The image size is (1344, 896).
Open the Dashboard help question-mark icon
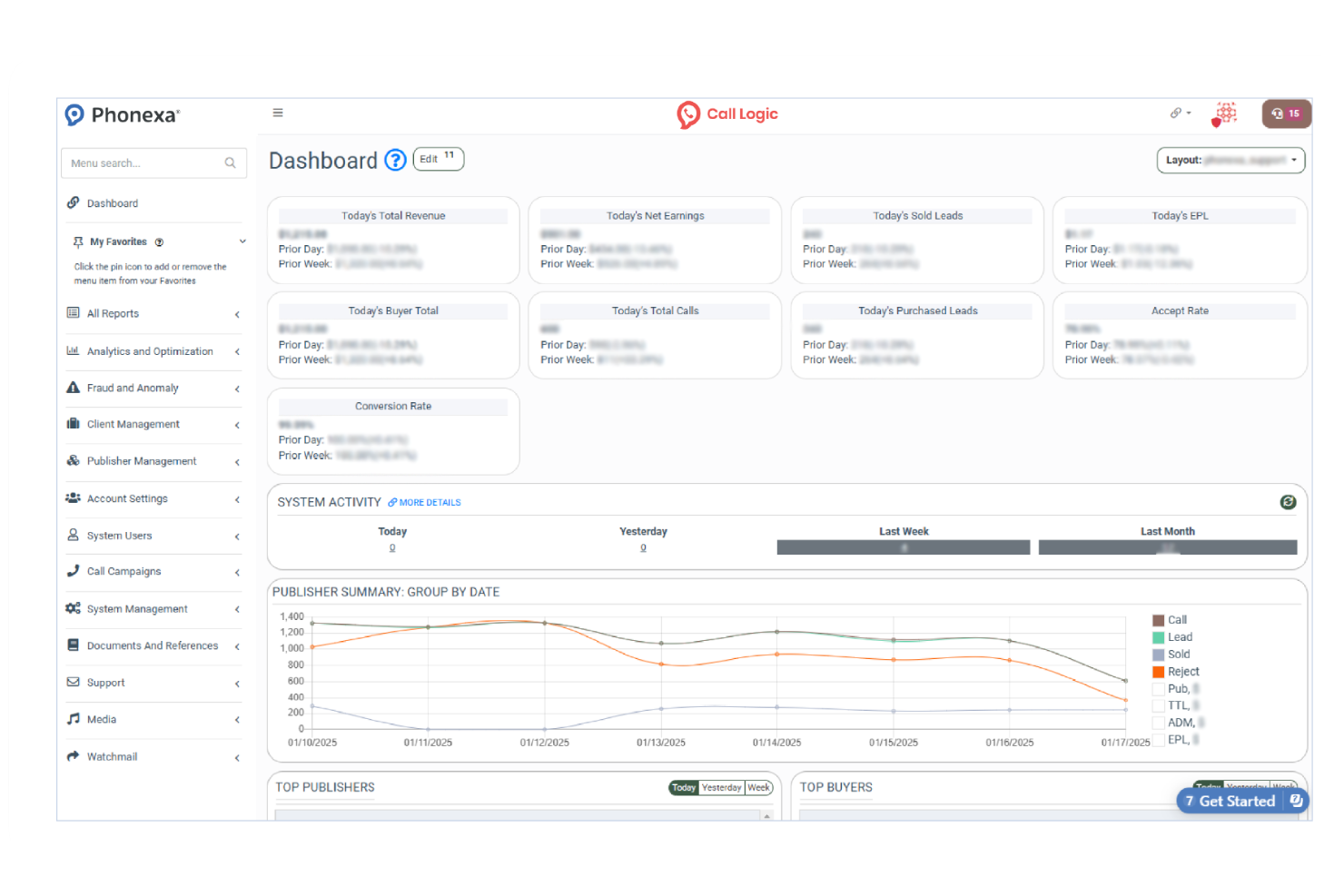395,161
